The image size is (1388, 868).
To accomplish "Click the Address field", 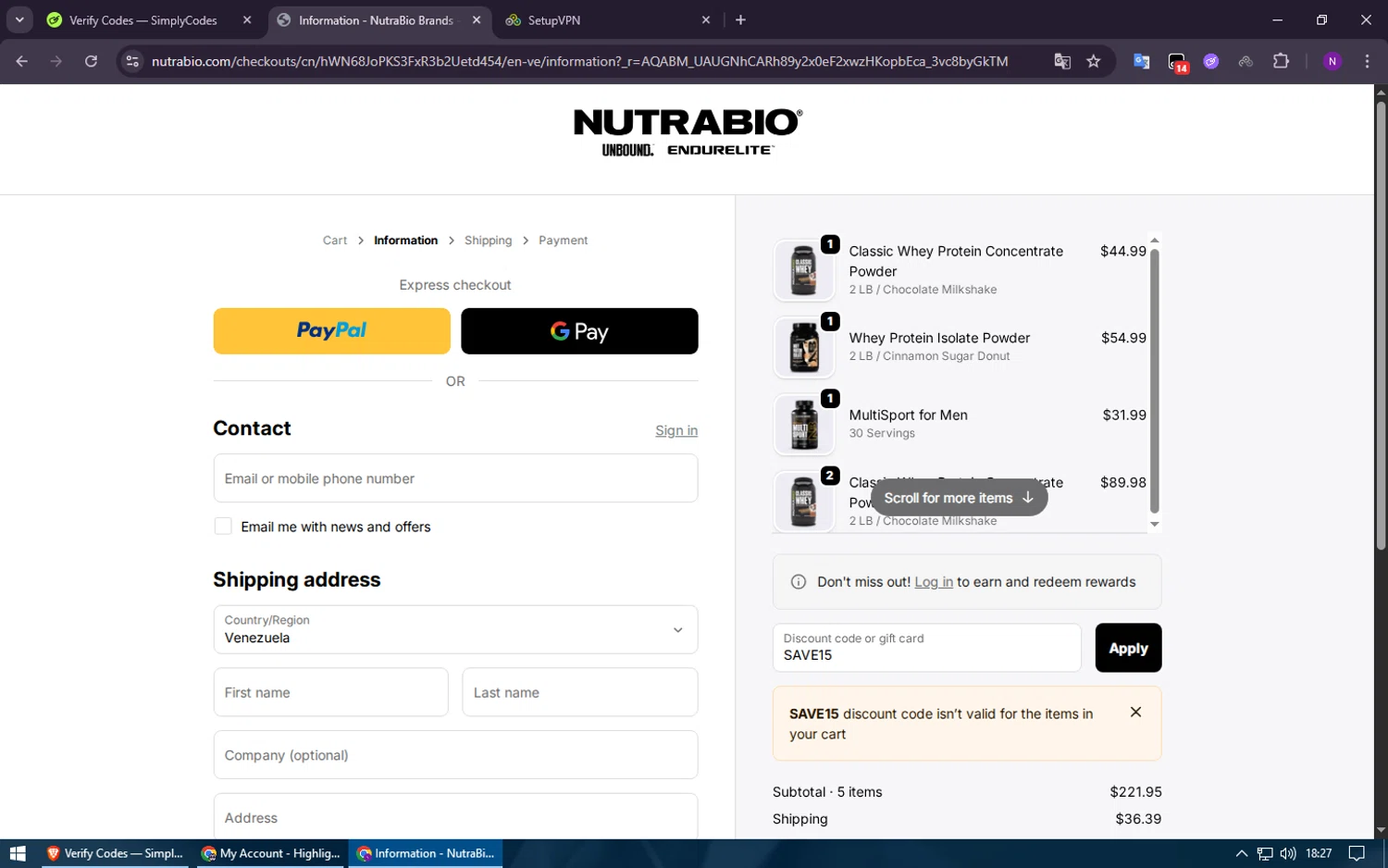I will pos(455,817).
